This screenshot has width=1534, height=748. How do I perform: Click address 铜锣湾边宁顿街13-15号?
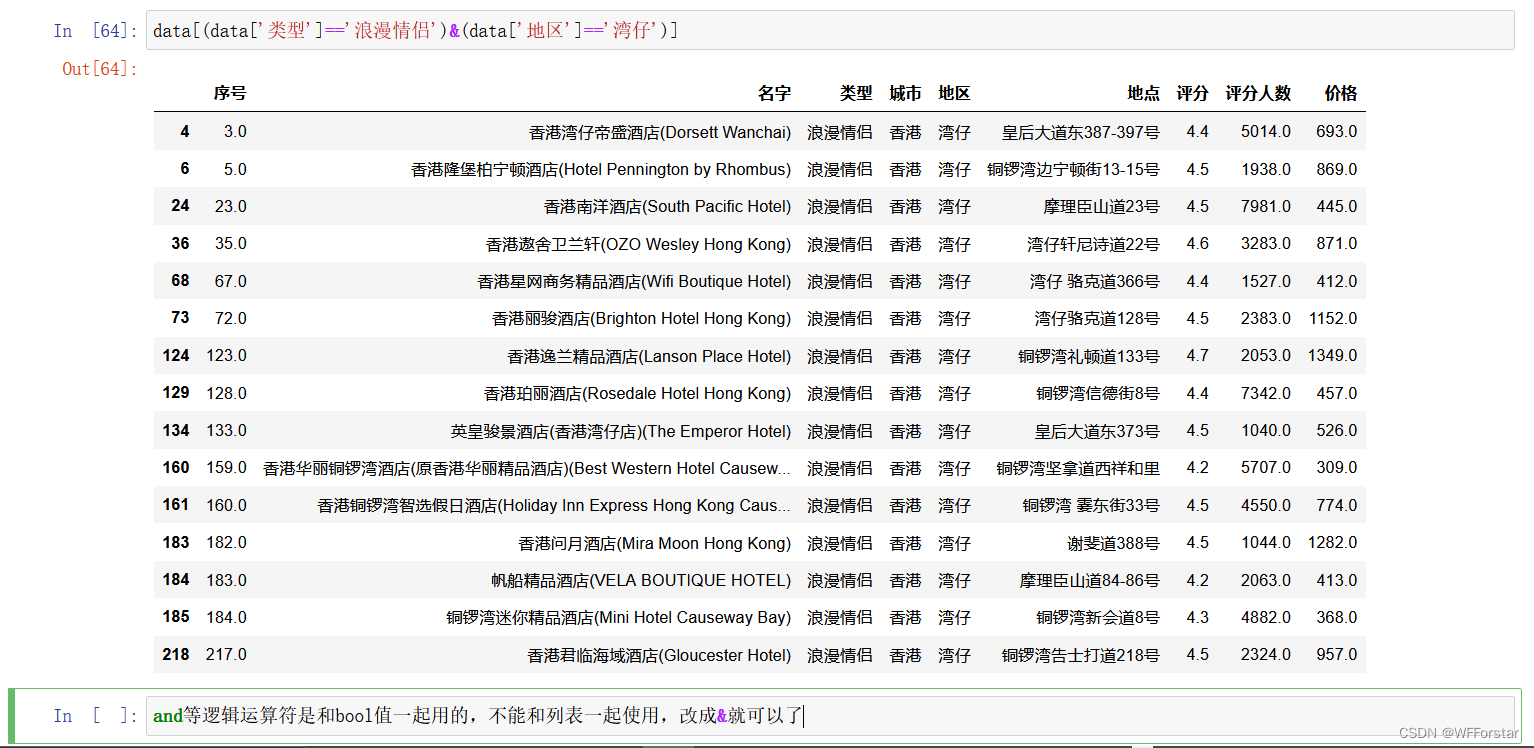click(x=1074, y=169)
